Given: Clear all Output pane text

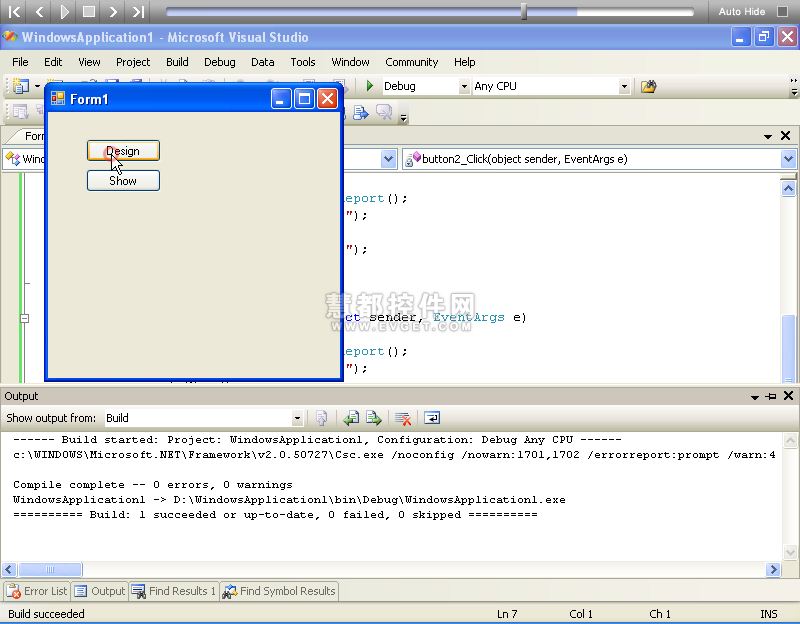Looking at the screenshot, I should [x=403, y=418].
